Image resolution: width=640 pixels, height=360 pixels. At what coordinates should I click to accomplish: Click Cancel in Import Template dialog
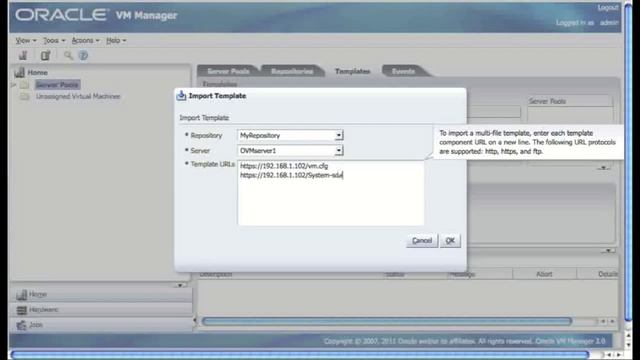pos(422,240)
